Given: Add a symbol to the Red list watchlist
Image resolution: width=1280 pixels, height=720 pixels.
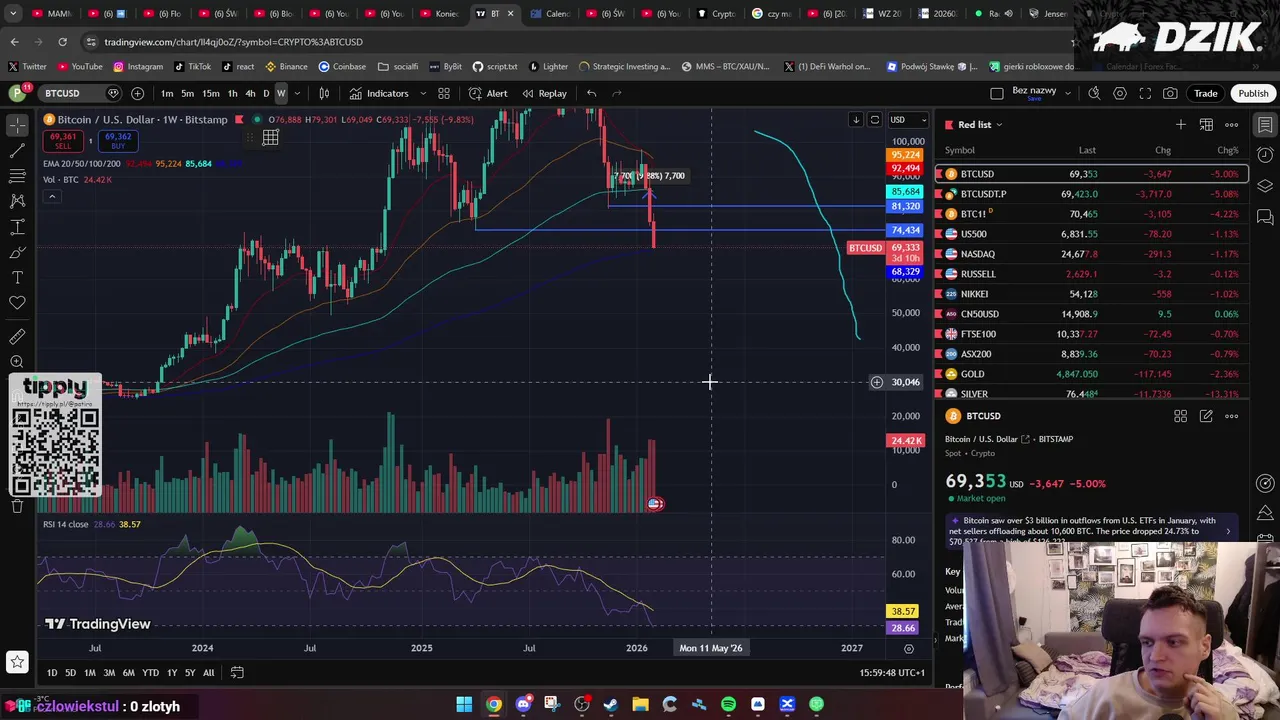Looking at the screenshot, I should (x=1181, y=124).
